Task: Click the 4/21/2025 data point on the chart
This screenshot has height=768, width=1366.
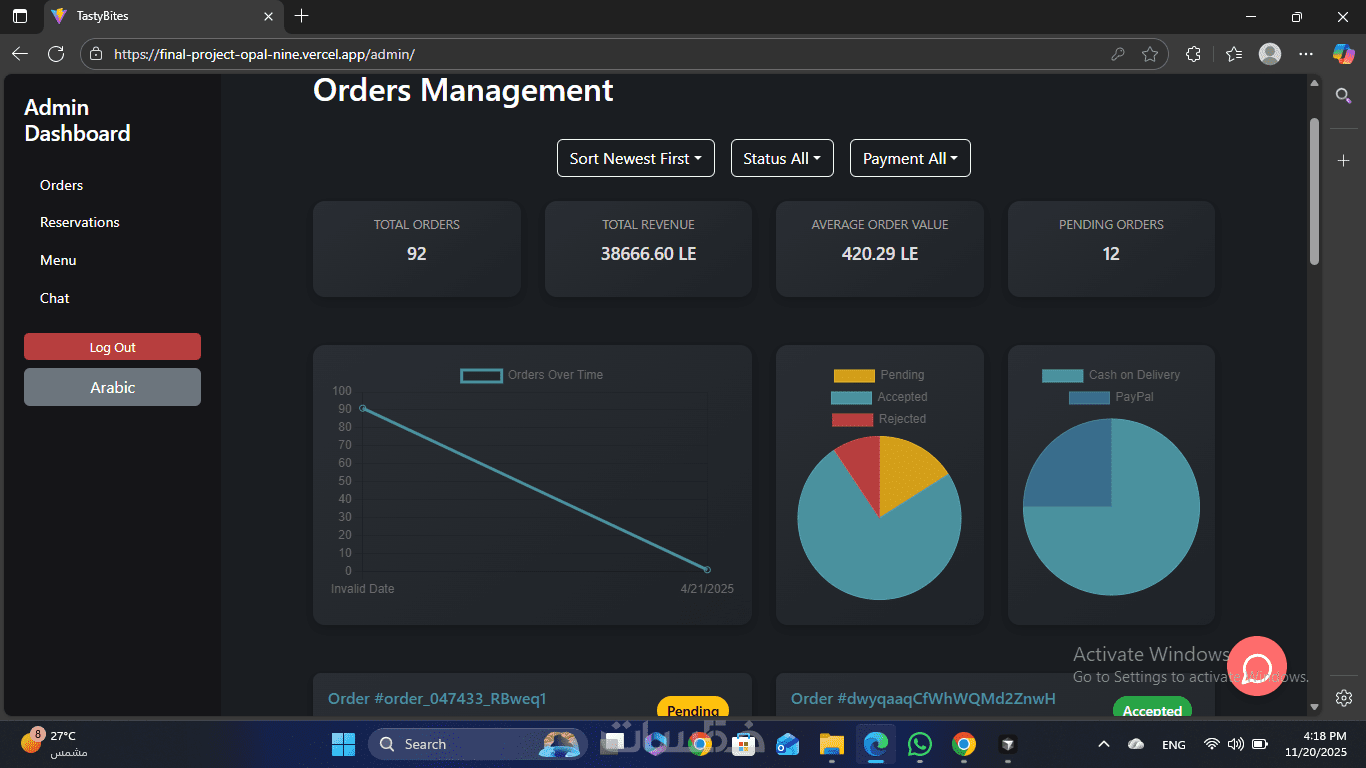Action: 707,569
